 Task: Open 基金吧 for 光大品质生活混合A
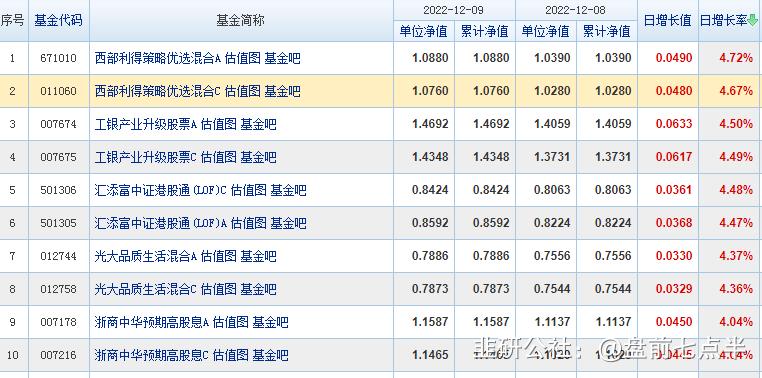pyautogui.click(x=259, y=256)
